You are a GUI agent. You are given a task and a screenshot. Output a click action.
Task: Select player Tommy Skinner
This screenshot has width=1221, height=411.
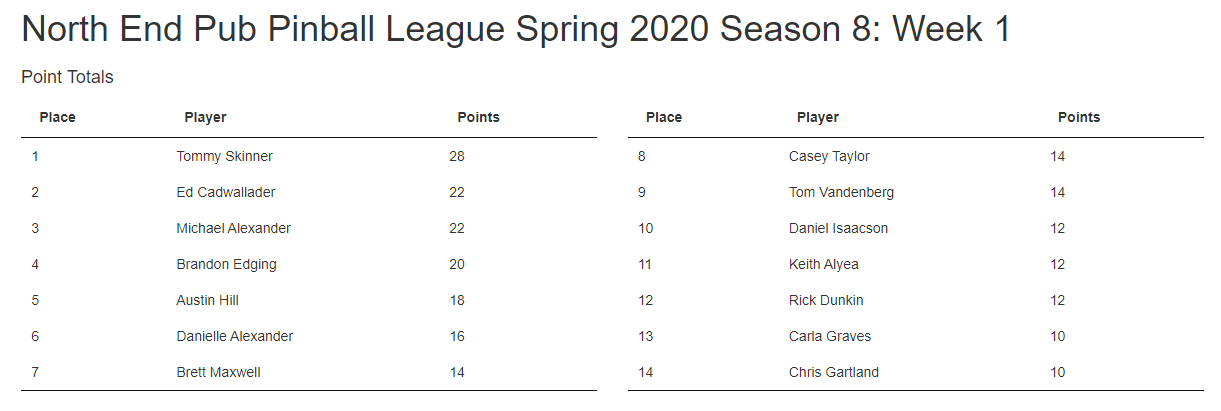tap(224, 156)
